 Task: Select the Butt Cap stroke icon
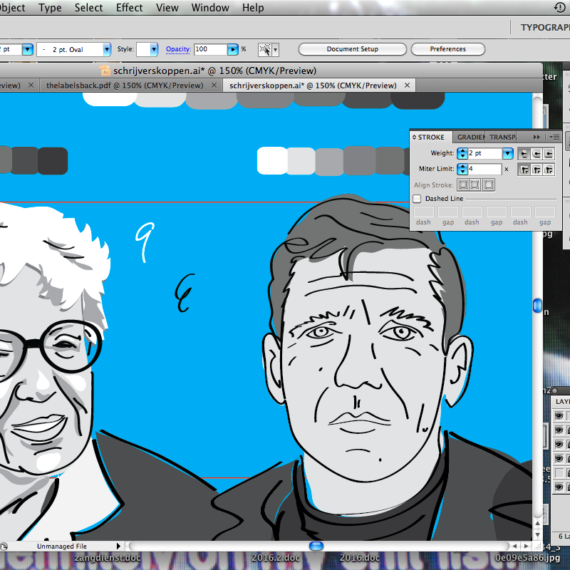pyautogui.click(x=523, y=154)
